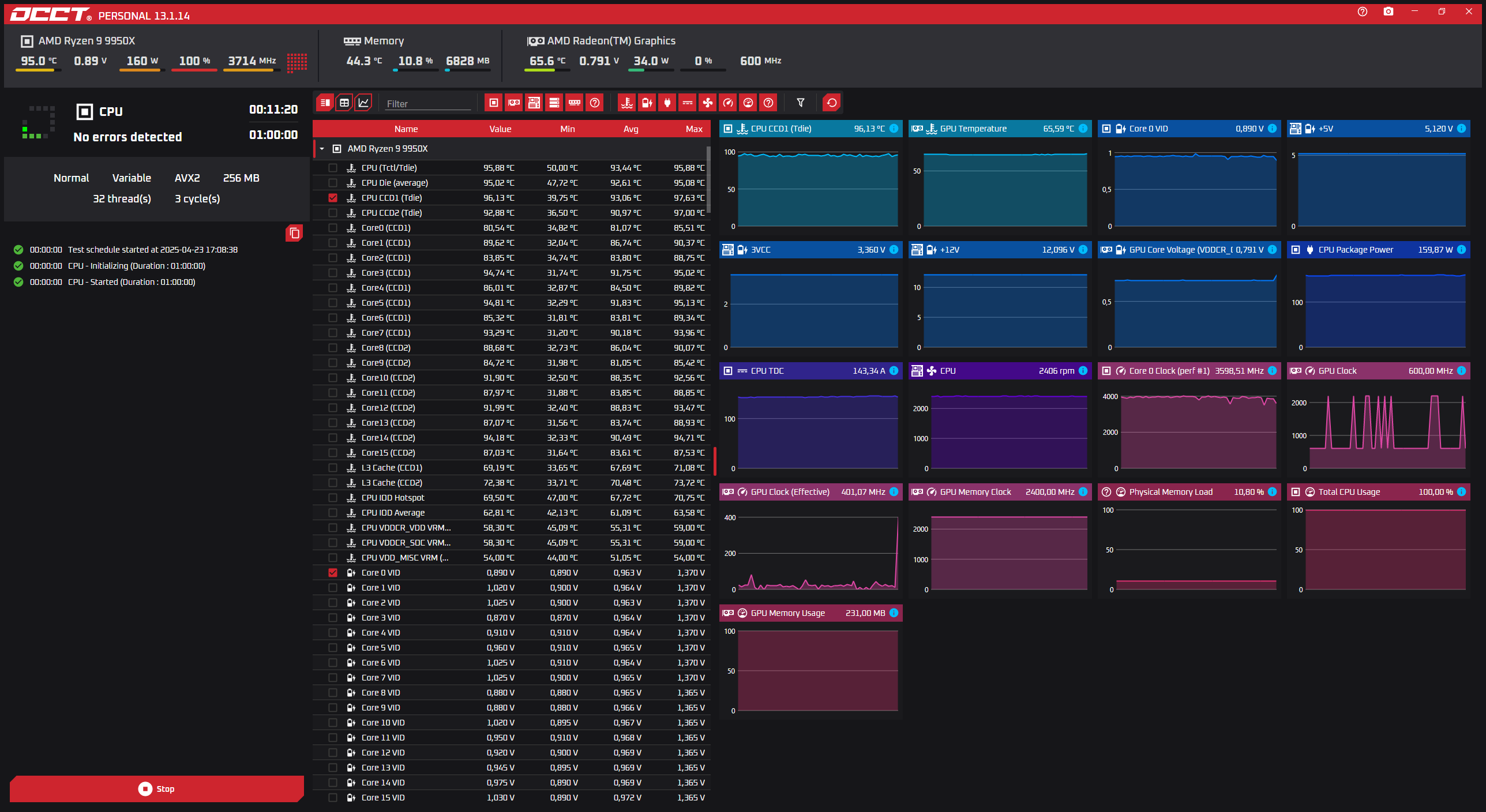Sort table by Min column
Viewport: 1486px width, 812px height.
point(568,129)
